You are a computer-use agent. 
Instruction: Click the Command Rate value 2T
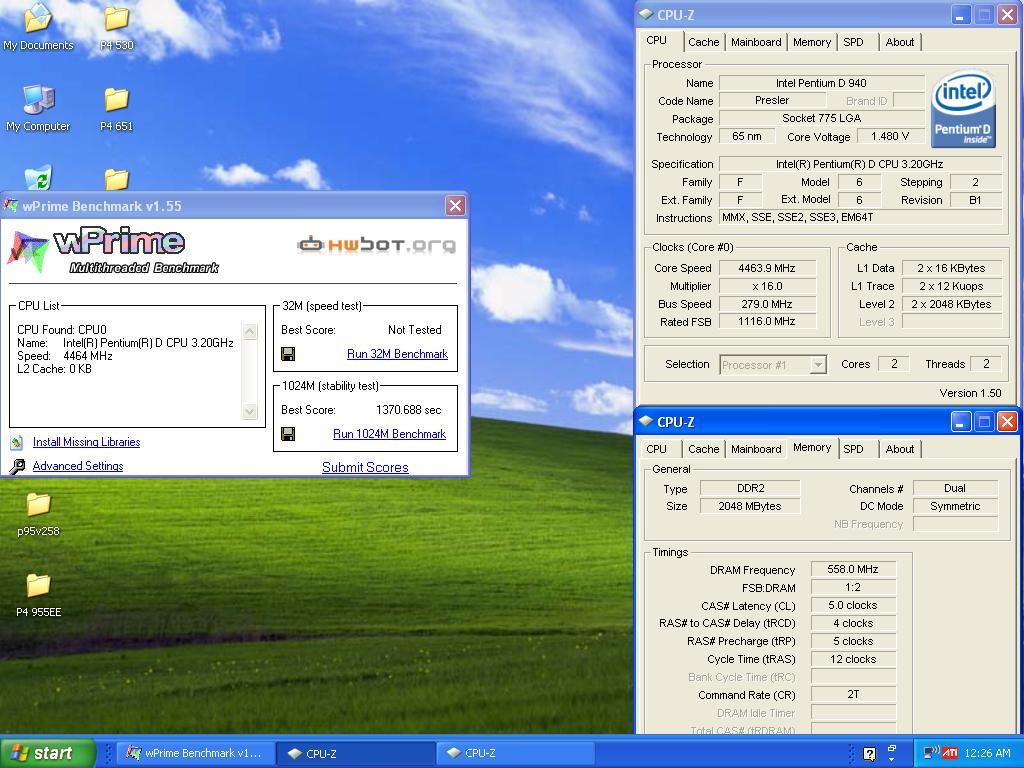click(853, 695)
